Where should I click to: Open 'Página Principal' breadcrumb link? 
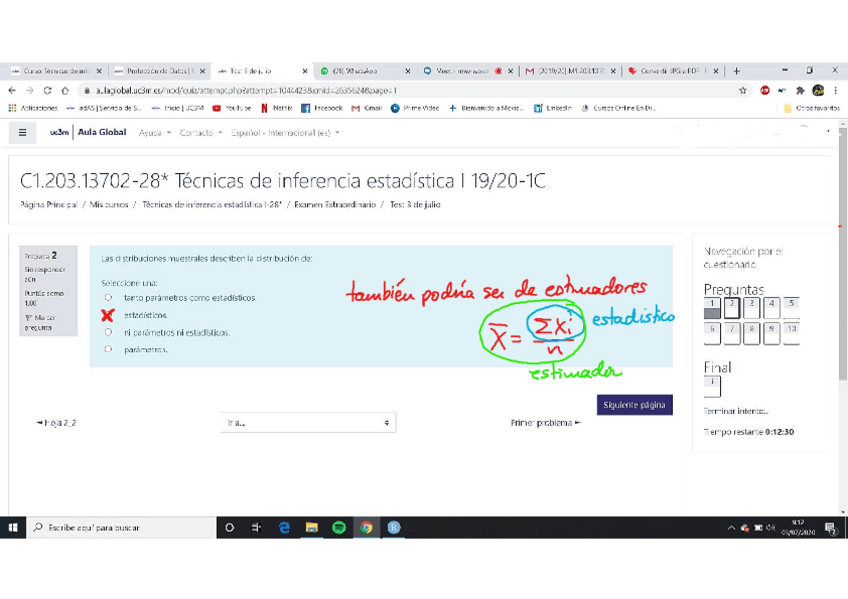(x=49, y=205)
